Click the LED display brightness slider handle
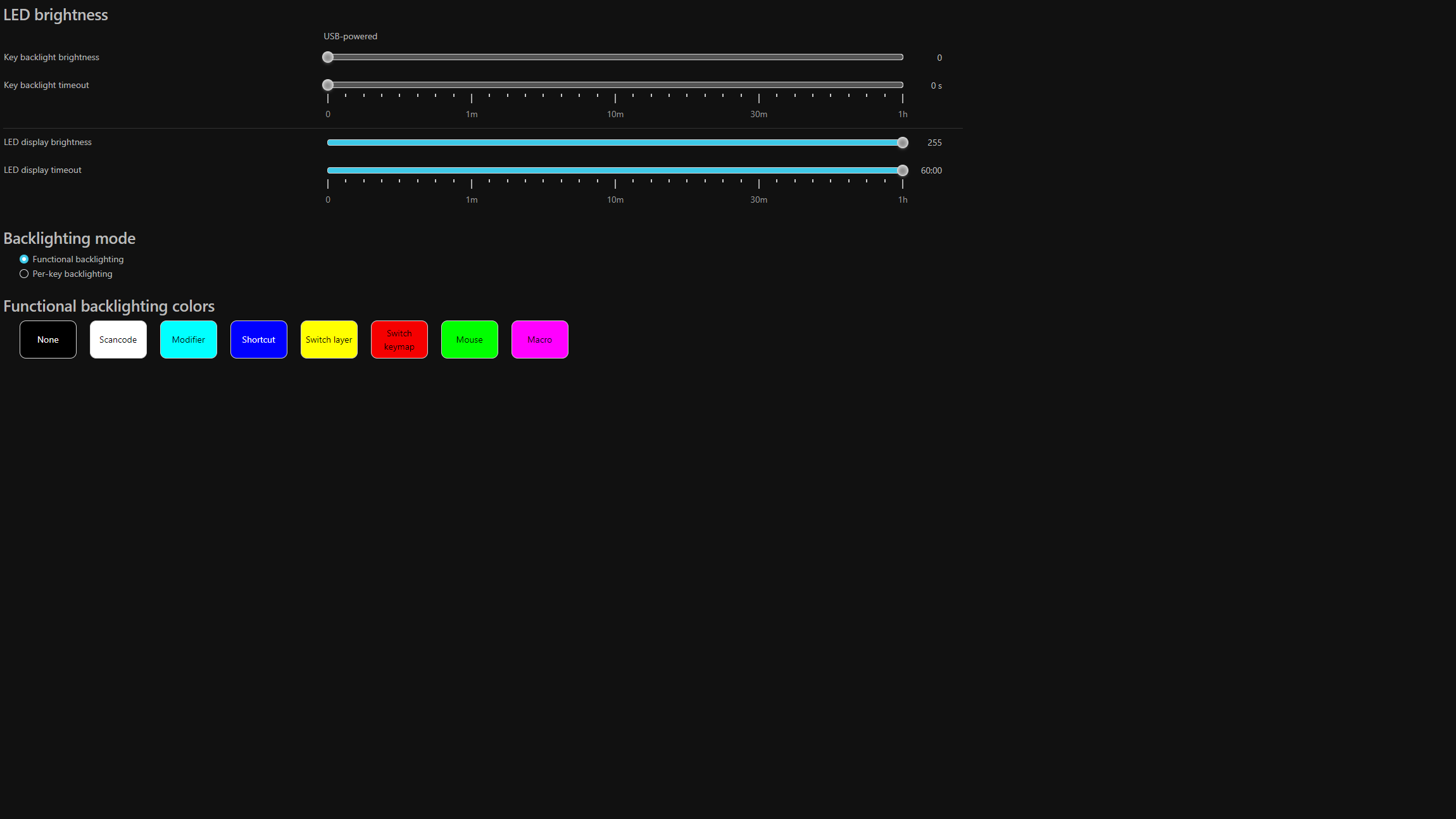The image size is (1456, 819). 903,143
